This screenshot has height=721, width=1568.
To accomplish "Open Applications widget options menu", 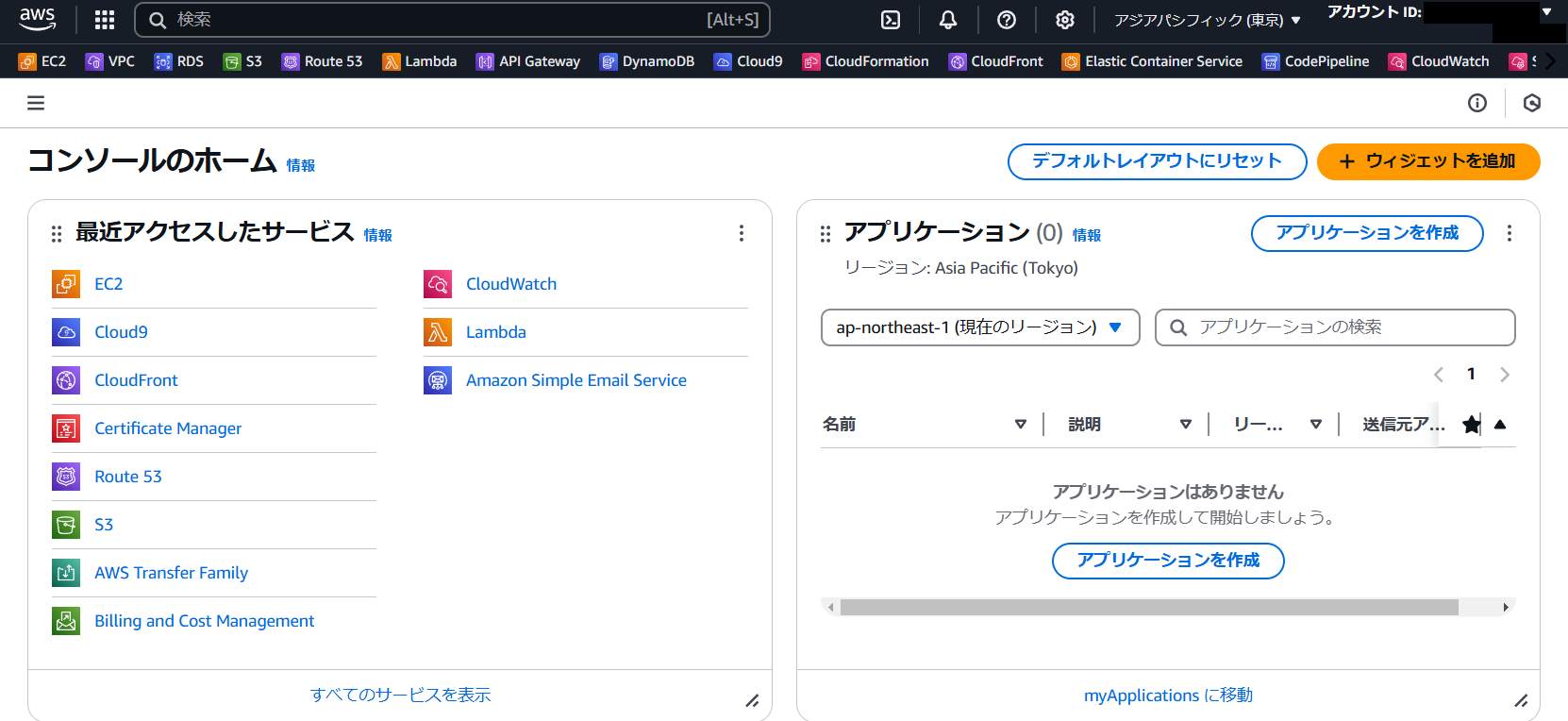I will (x=1510, y=233).
